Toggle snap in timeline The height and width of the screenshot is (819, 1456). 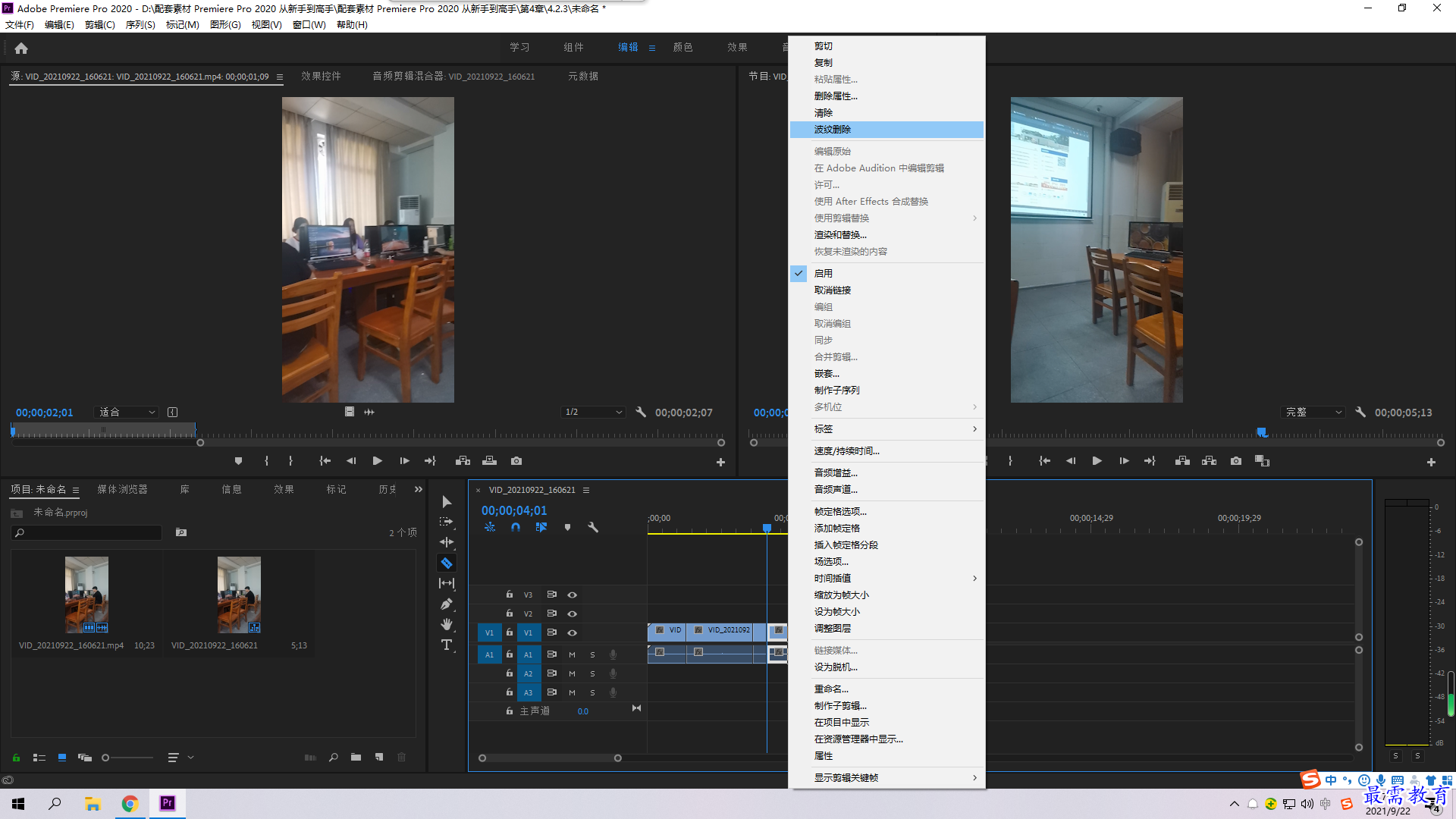pos(516,527)
